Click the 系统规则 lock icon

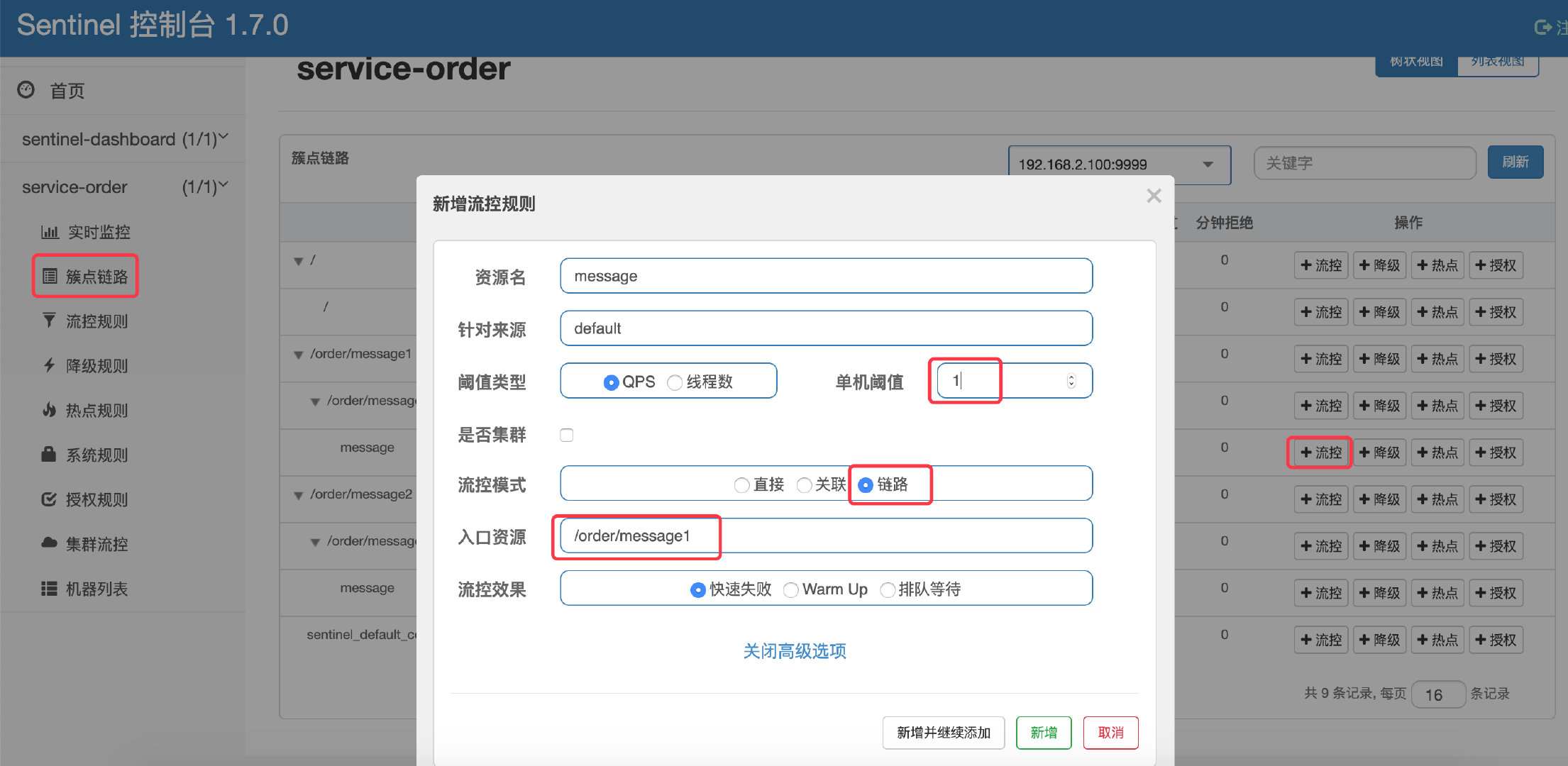click(49, 454)
